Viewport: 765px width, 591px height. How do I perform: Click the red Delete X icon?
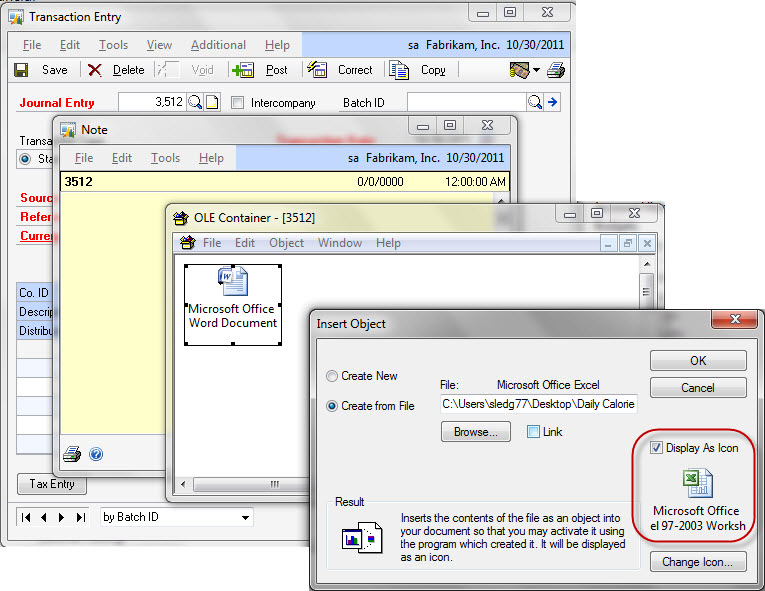coord(94,70)
